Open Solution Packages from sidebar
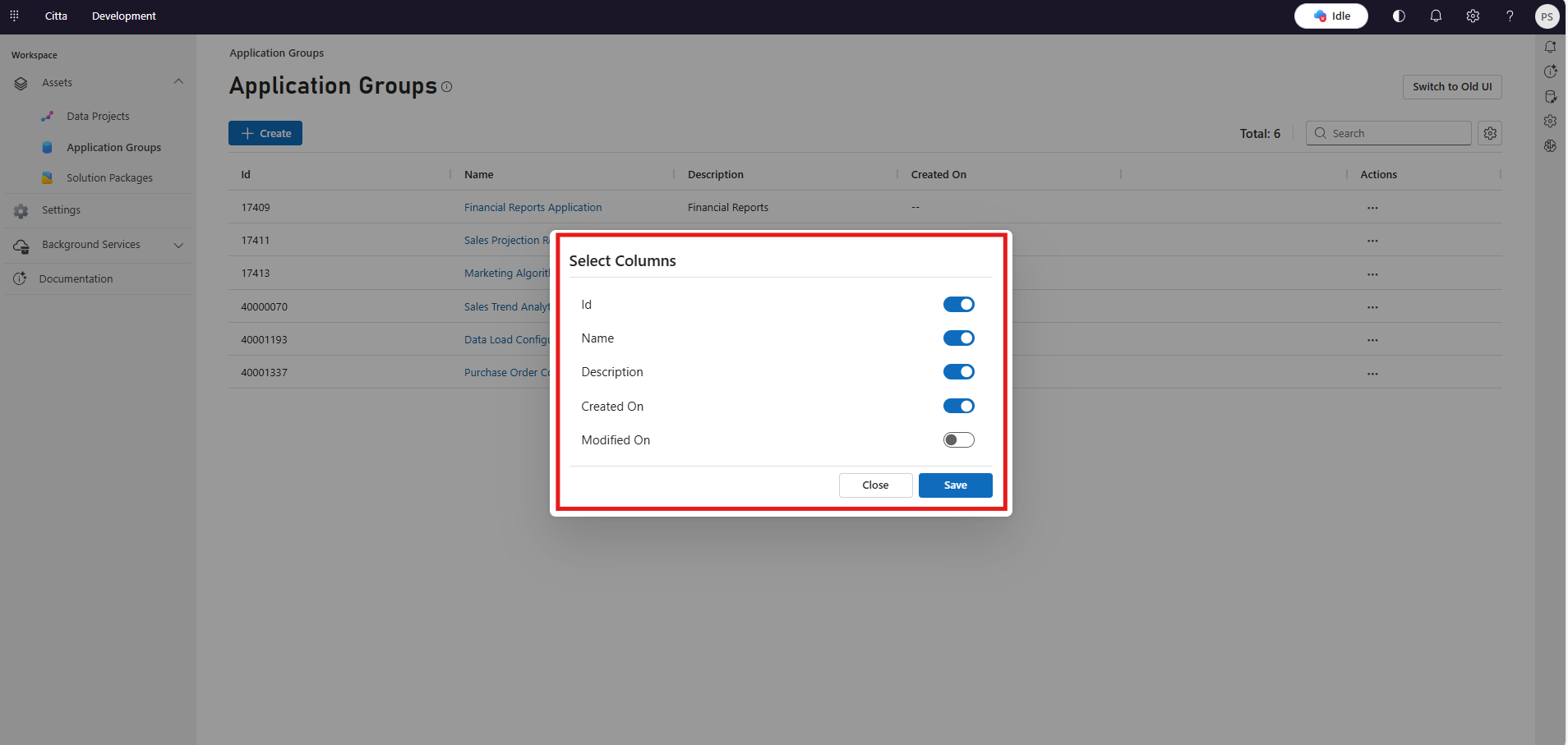 [x=109, y=178]
